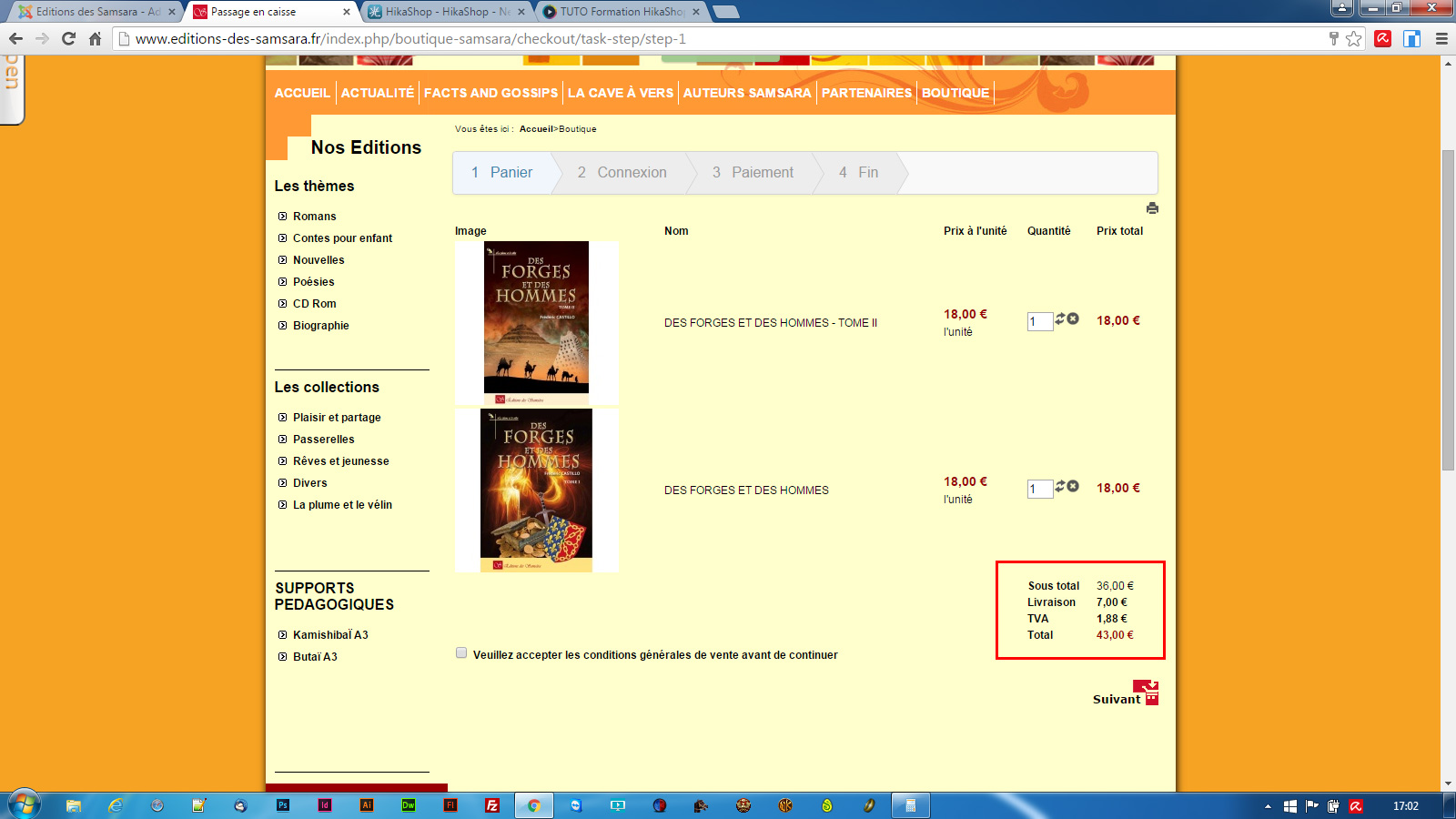The image size is (1456, 819).
Task: Open the calculator in the taskbar
Action: click(910, 805)
